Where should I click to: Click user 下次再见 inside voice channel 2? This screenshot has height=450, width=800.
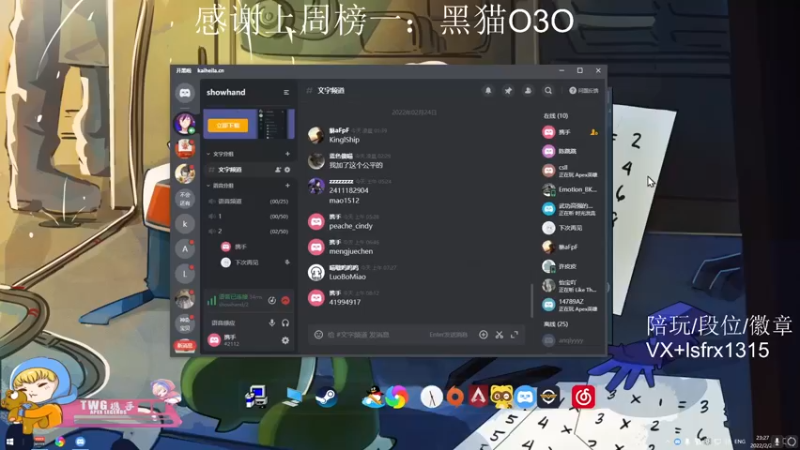240,262
